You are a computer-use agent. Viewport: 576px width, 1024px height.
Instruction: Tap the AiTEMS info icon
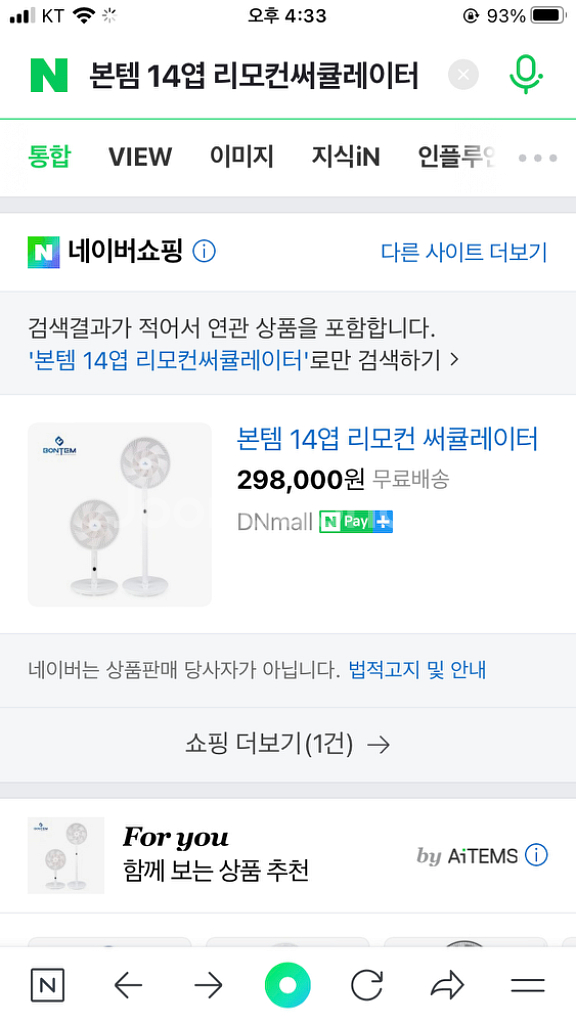(x=536, y=856)
